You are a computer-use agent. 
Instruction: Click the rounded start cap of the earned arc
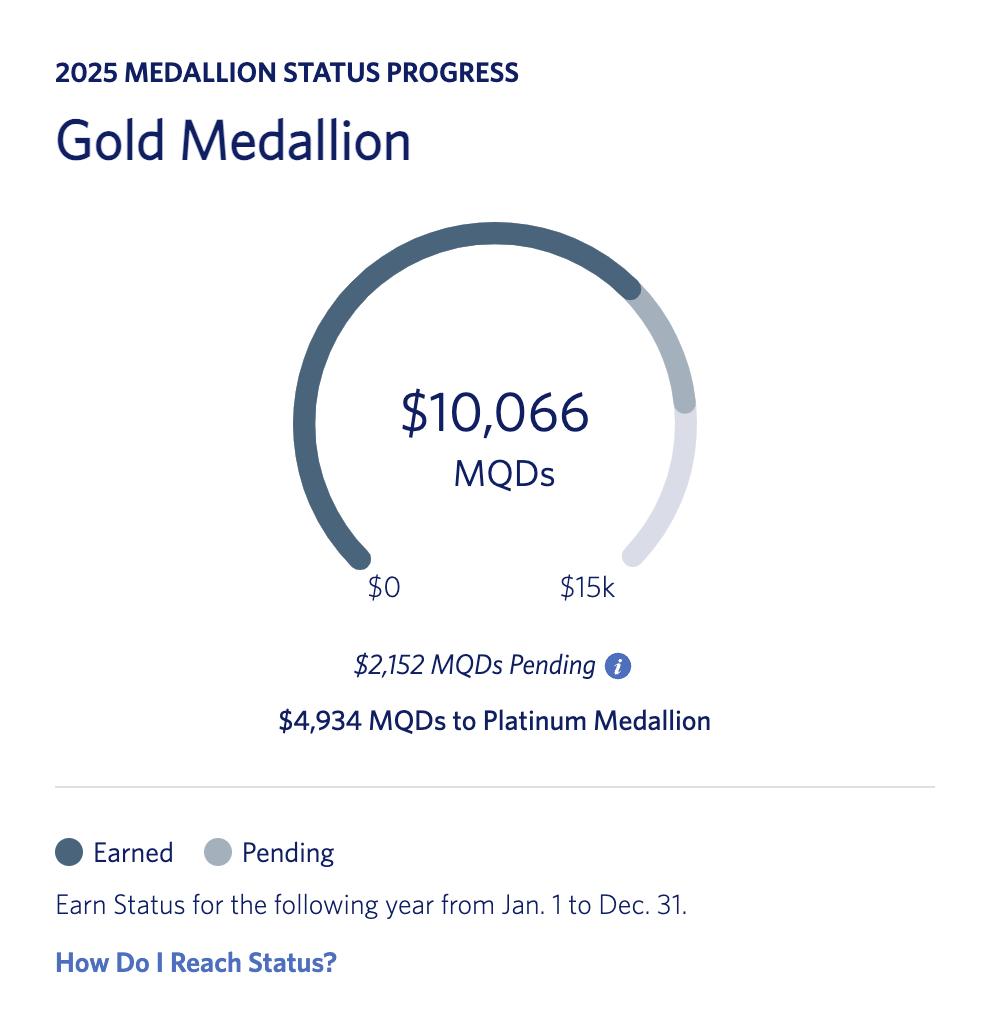(357, 556)
